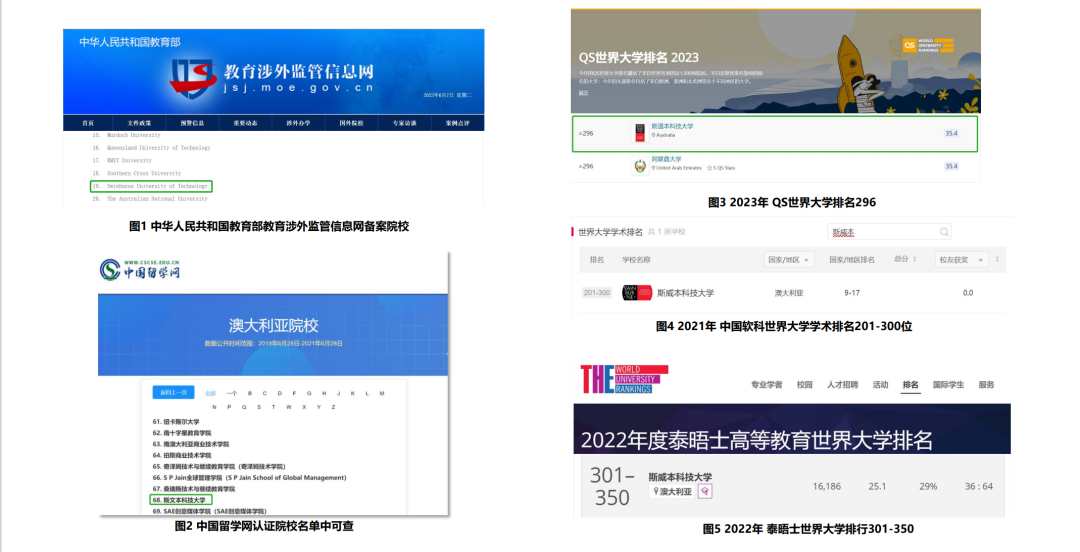Screen dimensions: 1080x552
Task: Select 排名 tab in THE navigation
Action: (911, 385)
